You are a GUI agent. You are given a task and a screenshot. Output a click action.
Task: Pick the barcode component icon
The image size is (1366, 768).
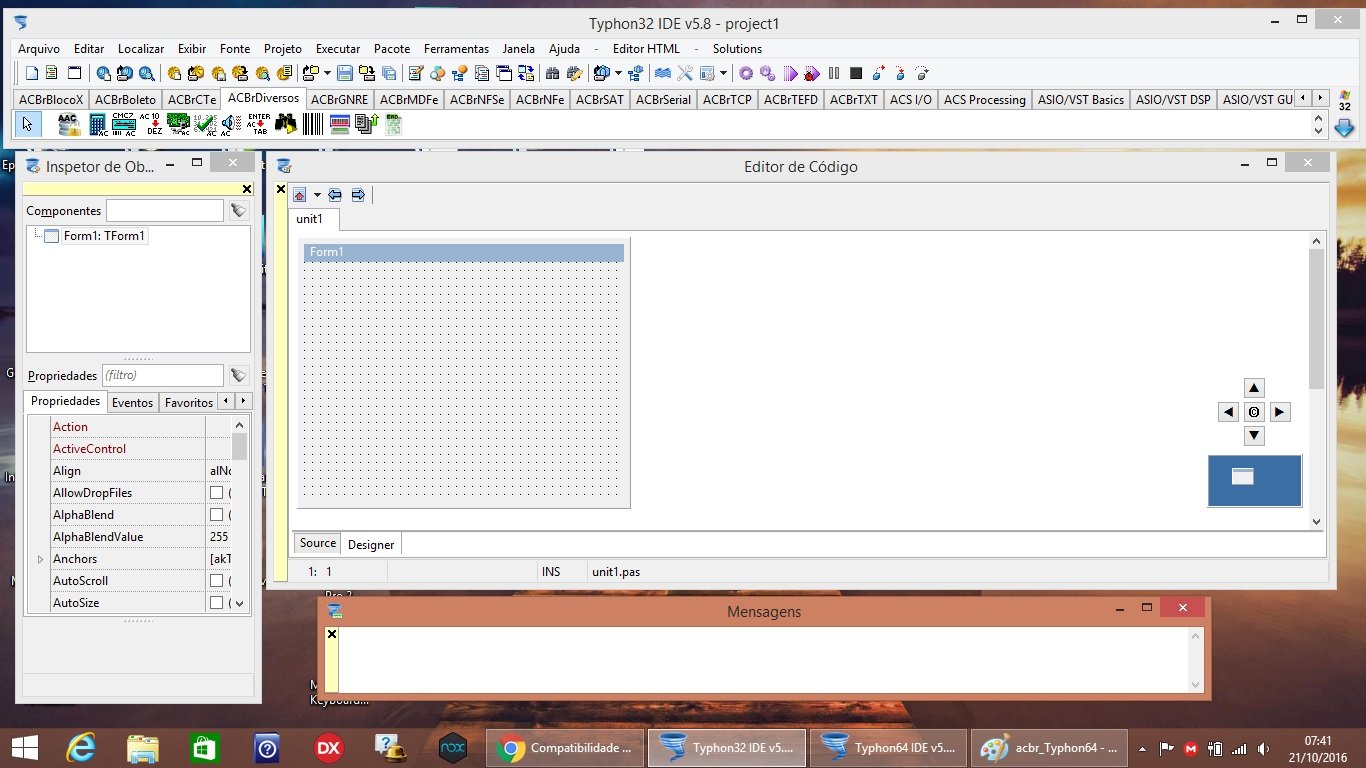(x=313, y=124)
